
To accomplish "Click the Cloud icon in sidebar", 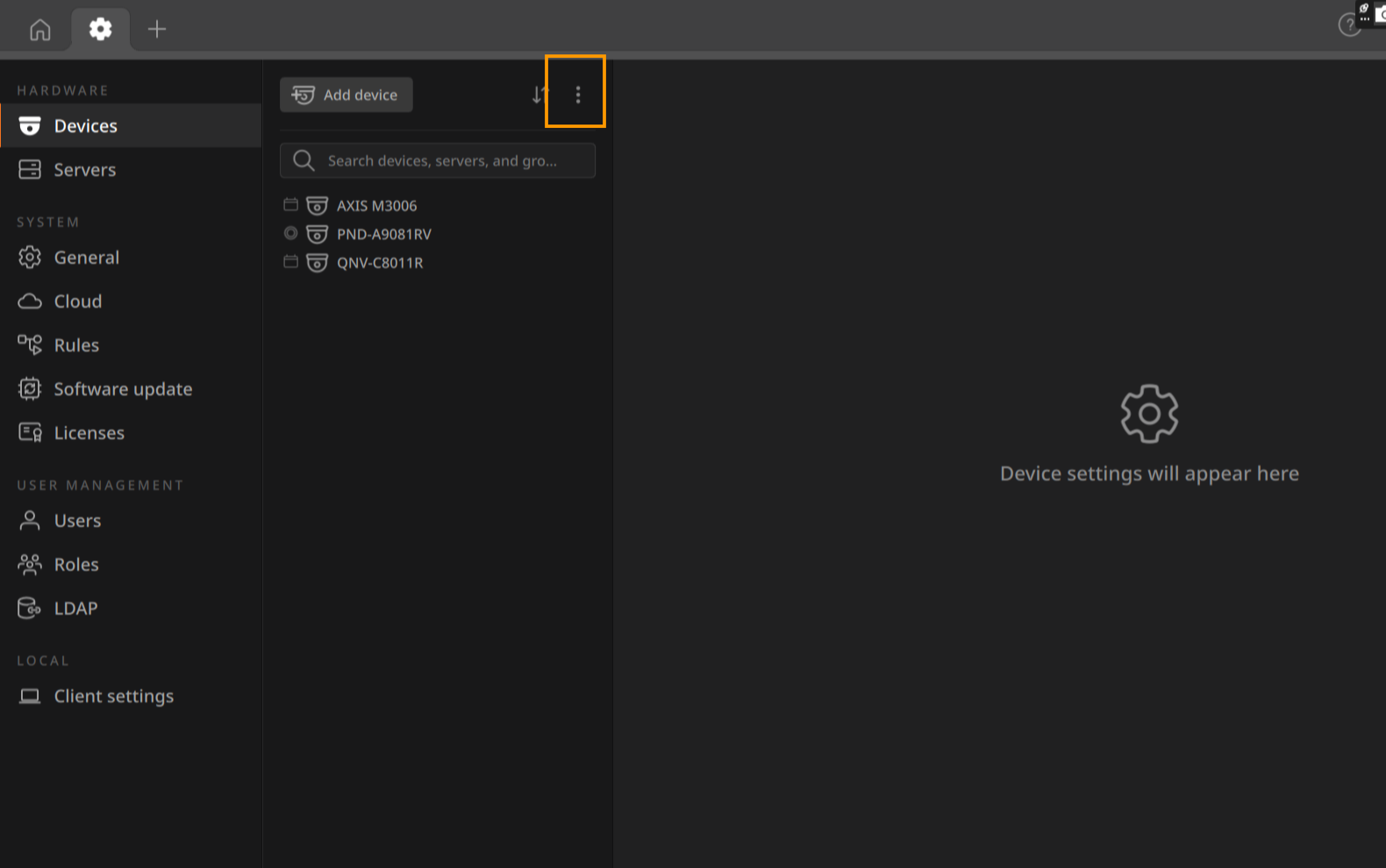I will [x=30, y=302].
